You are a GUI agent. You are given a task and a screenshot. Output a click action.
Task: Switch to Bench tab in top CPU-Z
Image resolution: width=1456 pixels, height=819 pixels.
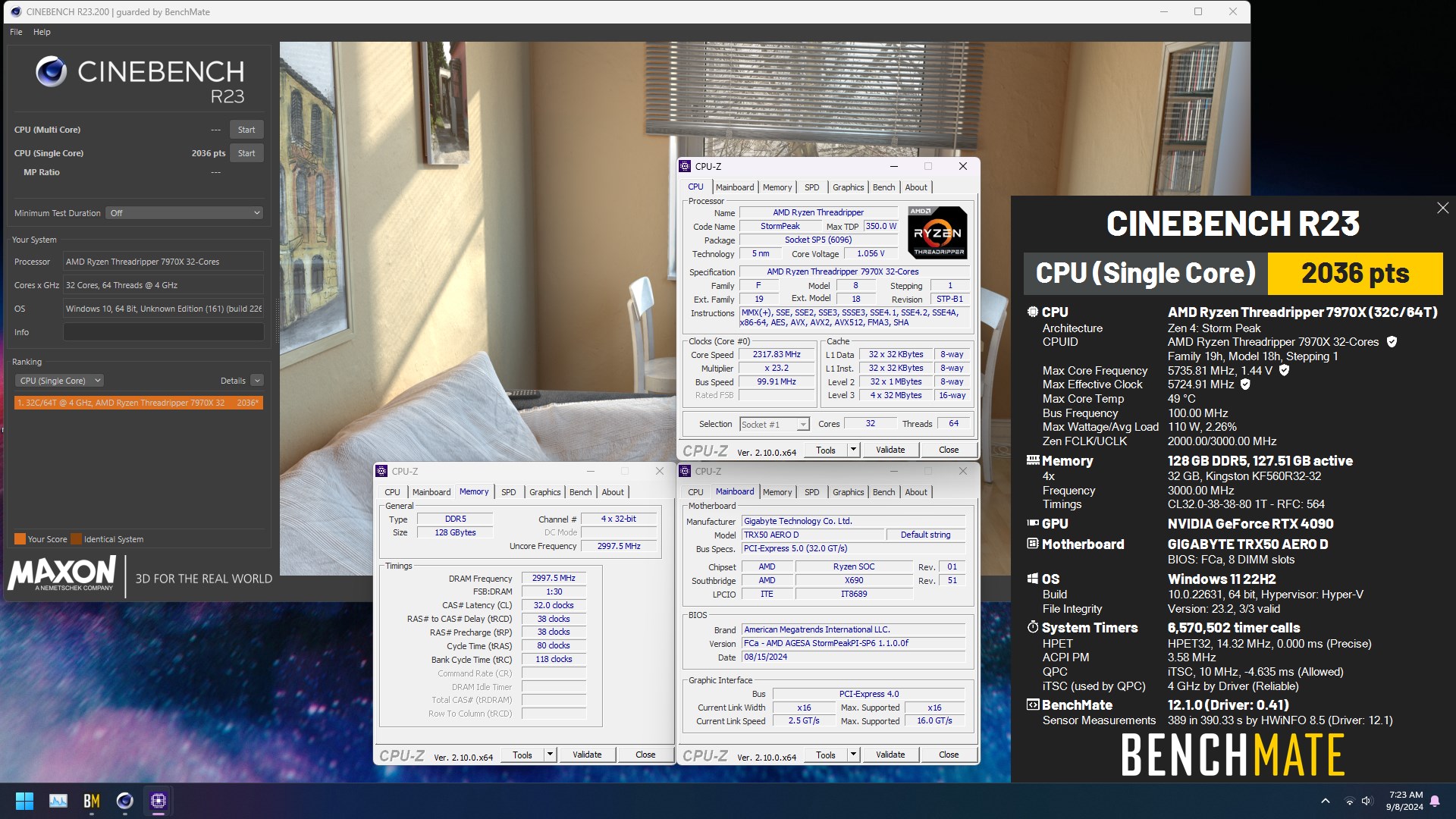tap(883, 187)
